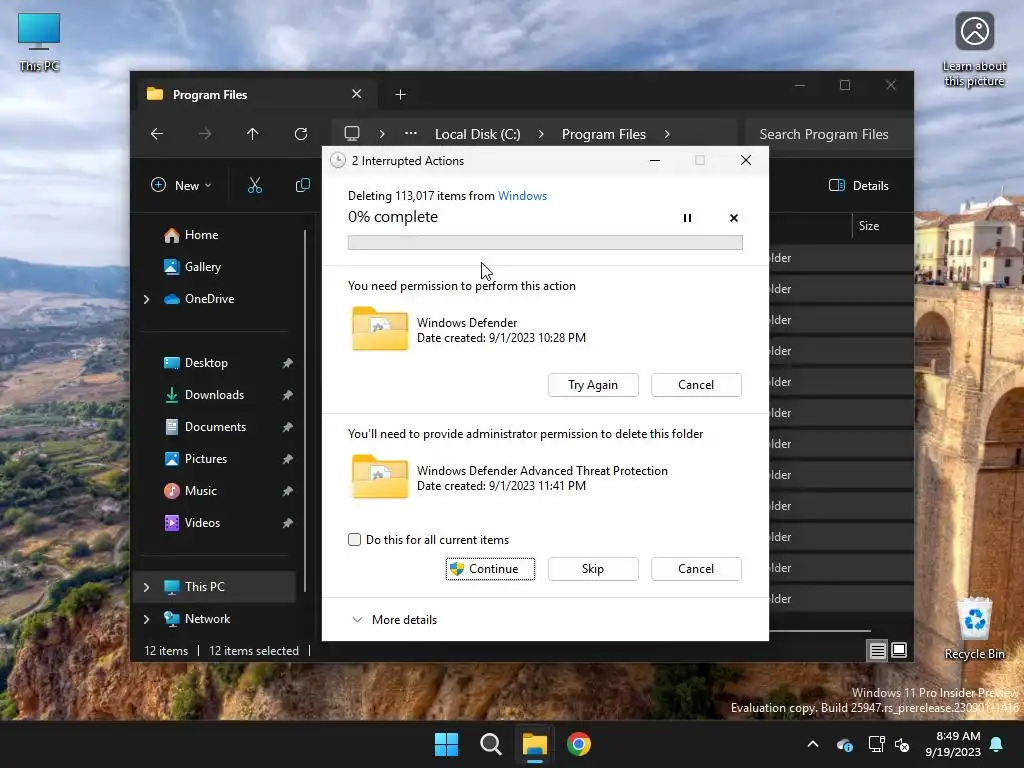
Task: Expand This PC tree node
Action: [x=146, y=587]
